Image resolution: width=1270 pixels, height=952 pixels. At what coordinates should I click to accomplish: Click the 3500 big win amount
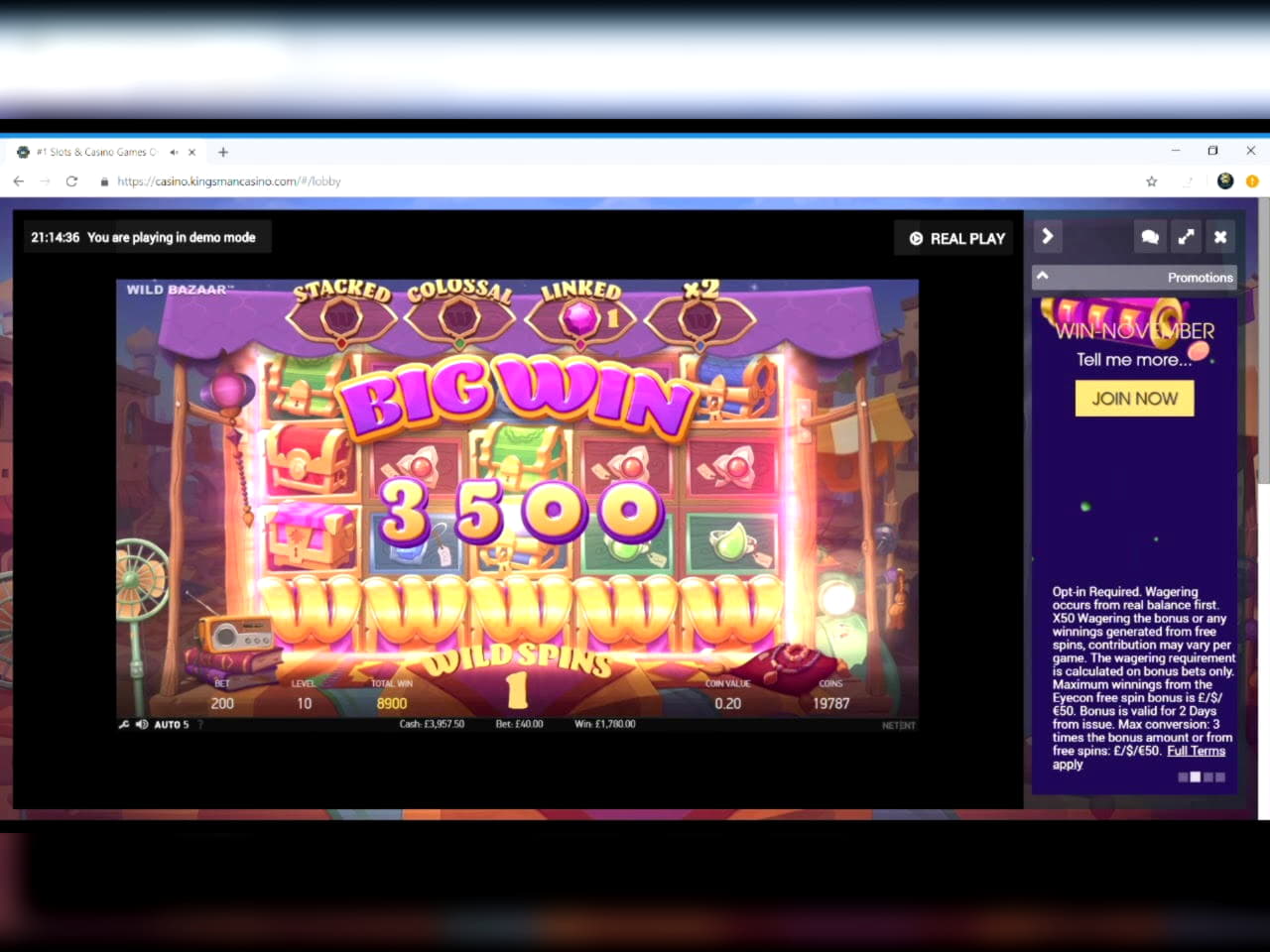pyautogui.click(x=521, y=511)
